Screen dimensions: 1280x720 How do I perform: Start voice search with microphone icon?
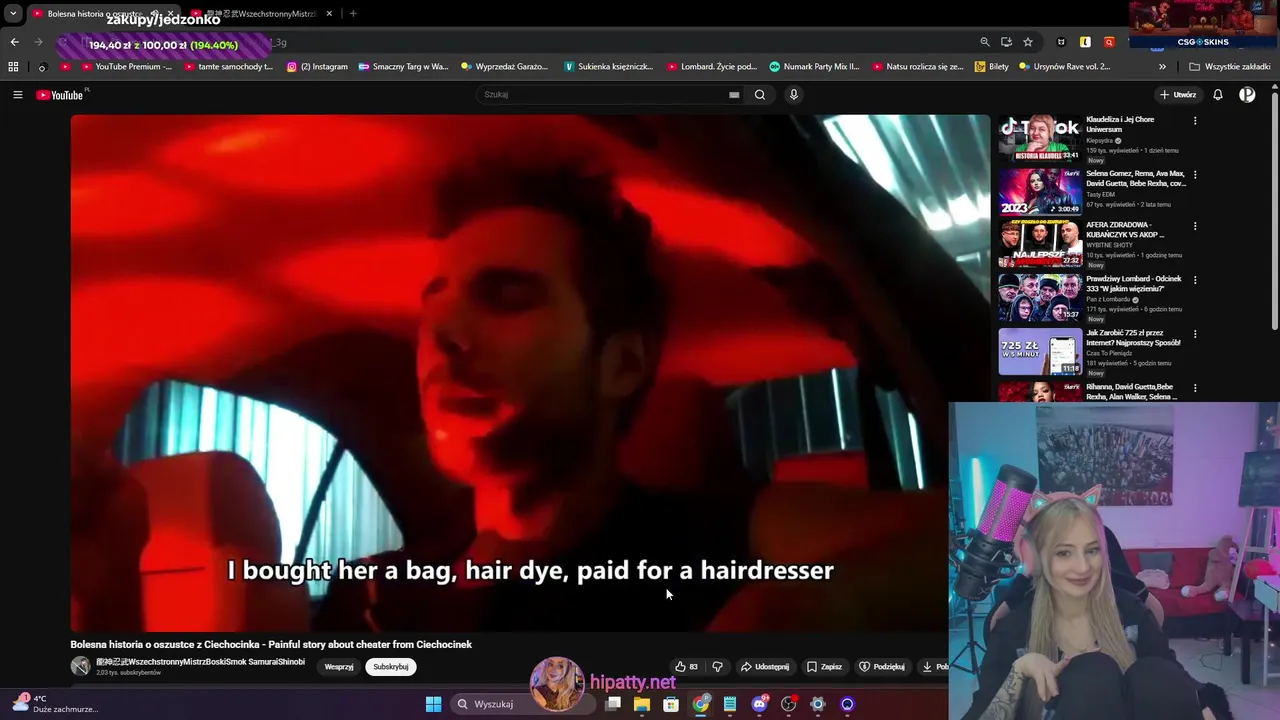coord(794,95)
